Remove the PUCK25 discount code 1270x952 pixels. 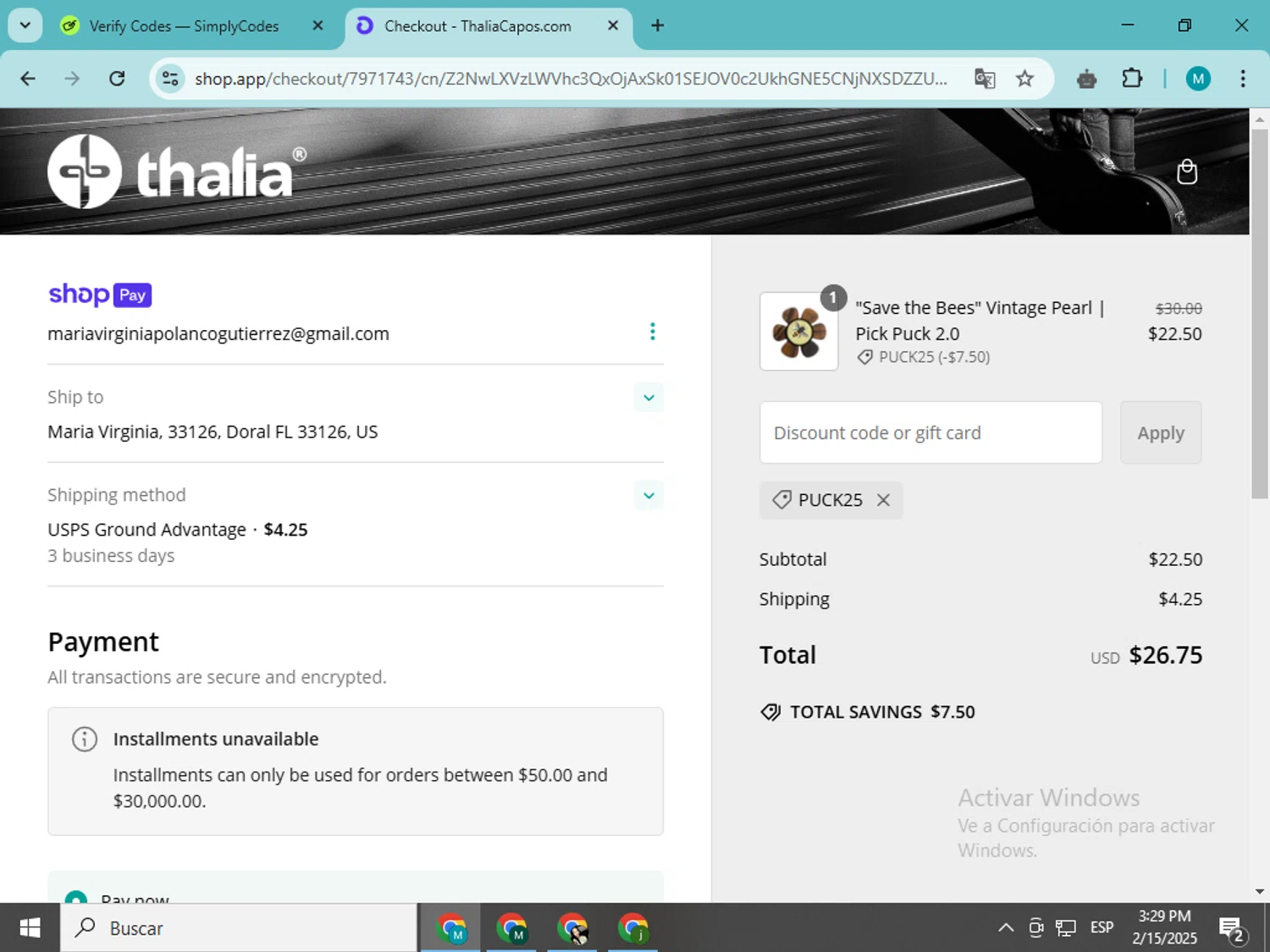[883, 500]
